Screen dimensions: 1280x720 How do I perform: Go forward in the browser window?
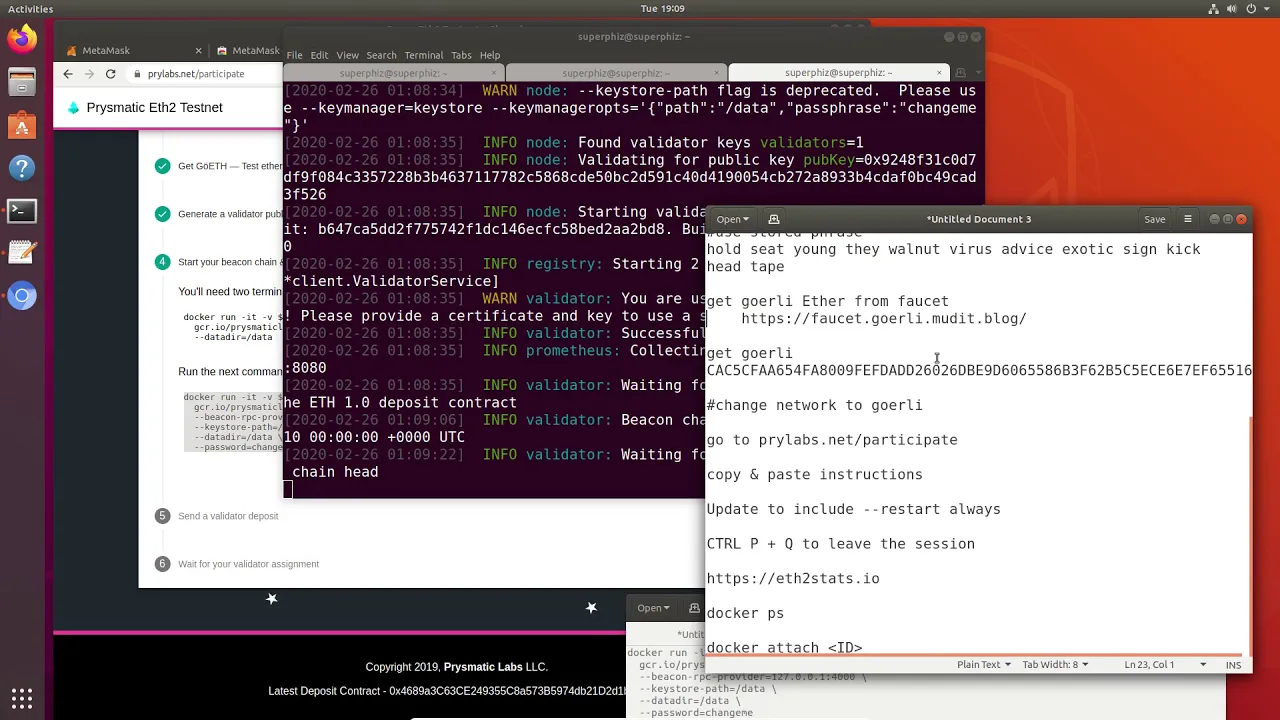89,74
